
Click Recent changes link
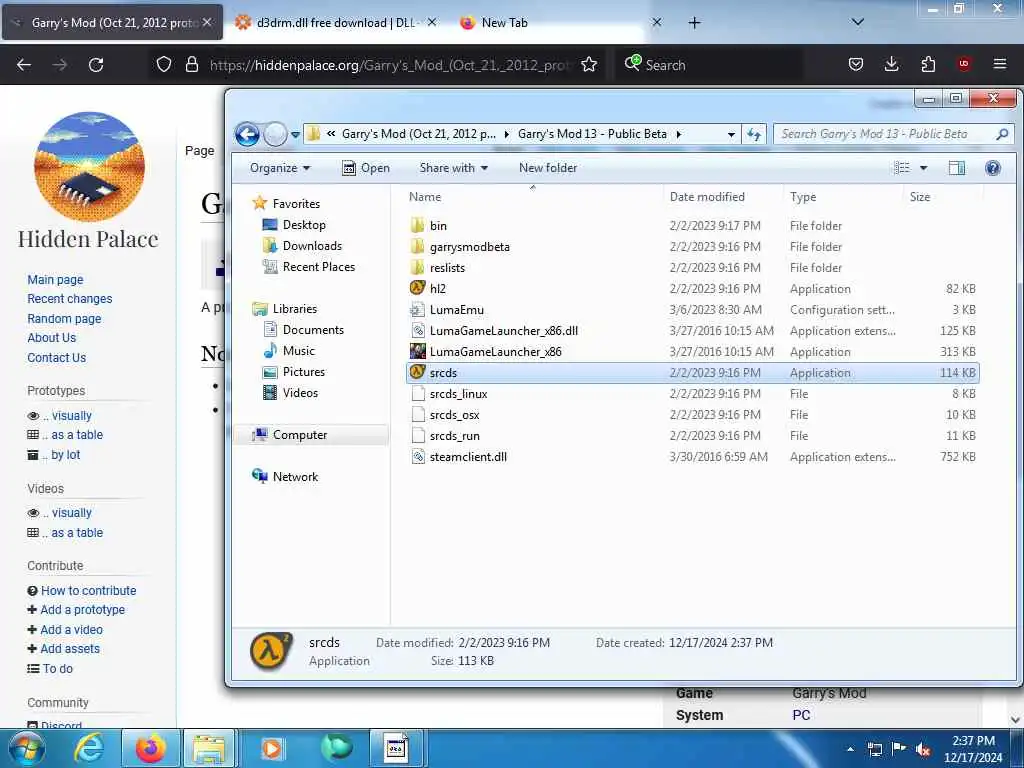(x=70, y=299)
